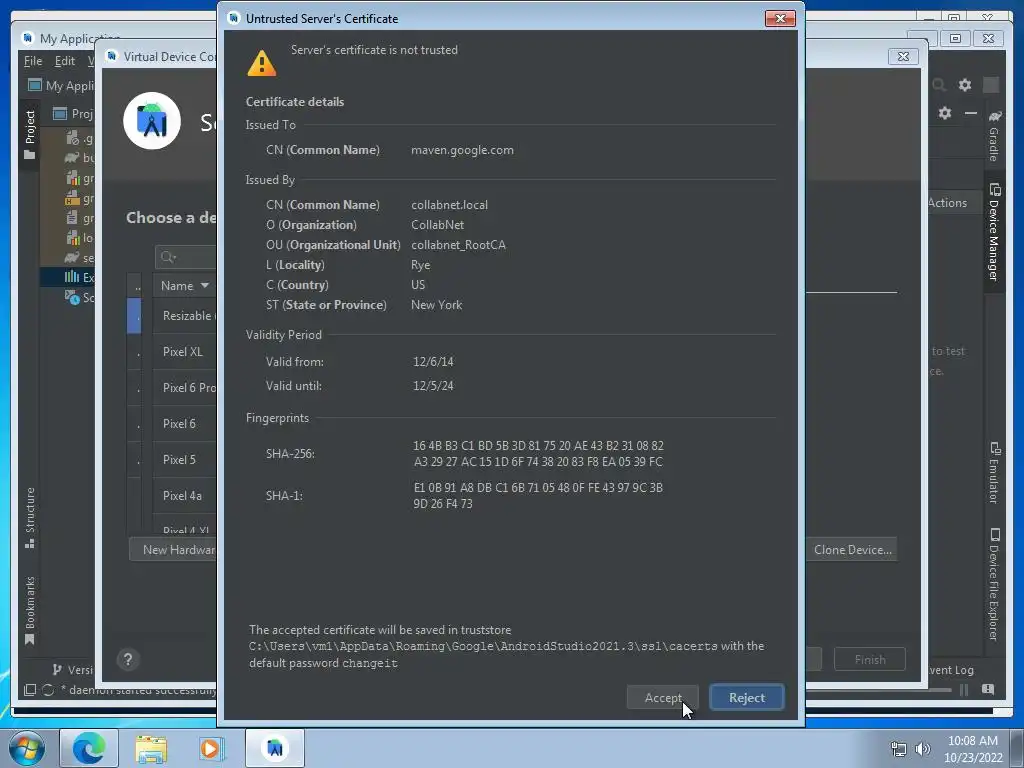
Task: Click the settings gear in main toolbar
Action: point(965,85)
